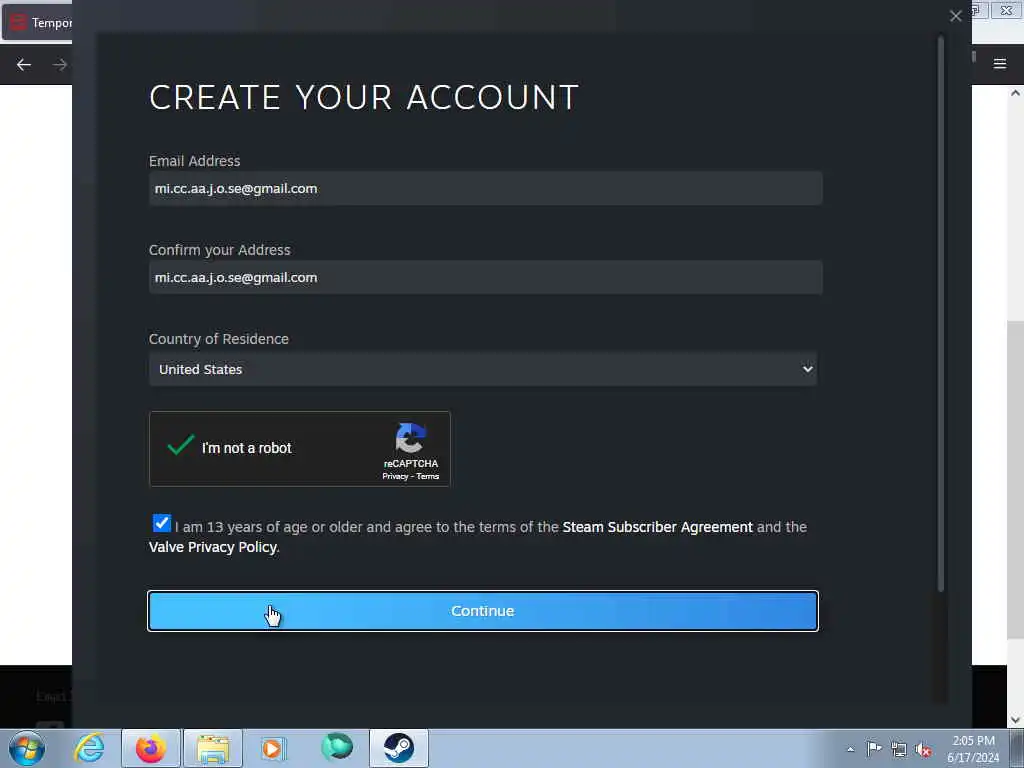Click the muted volume tray icon
The height and width of the screenshot is (768, 1024).
click(923, 750)
